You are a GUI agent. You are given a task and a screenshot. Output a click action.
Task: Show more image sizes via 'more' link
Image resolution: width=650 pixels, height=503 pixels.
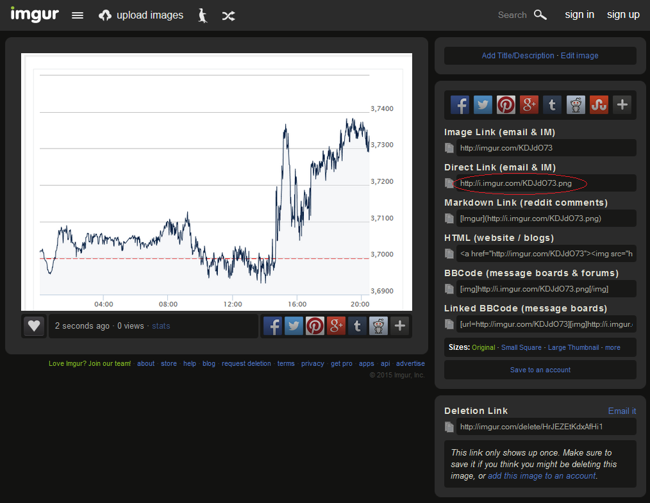coord(612,348)
